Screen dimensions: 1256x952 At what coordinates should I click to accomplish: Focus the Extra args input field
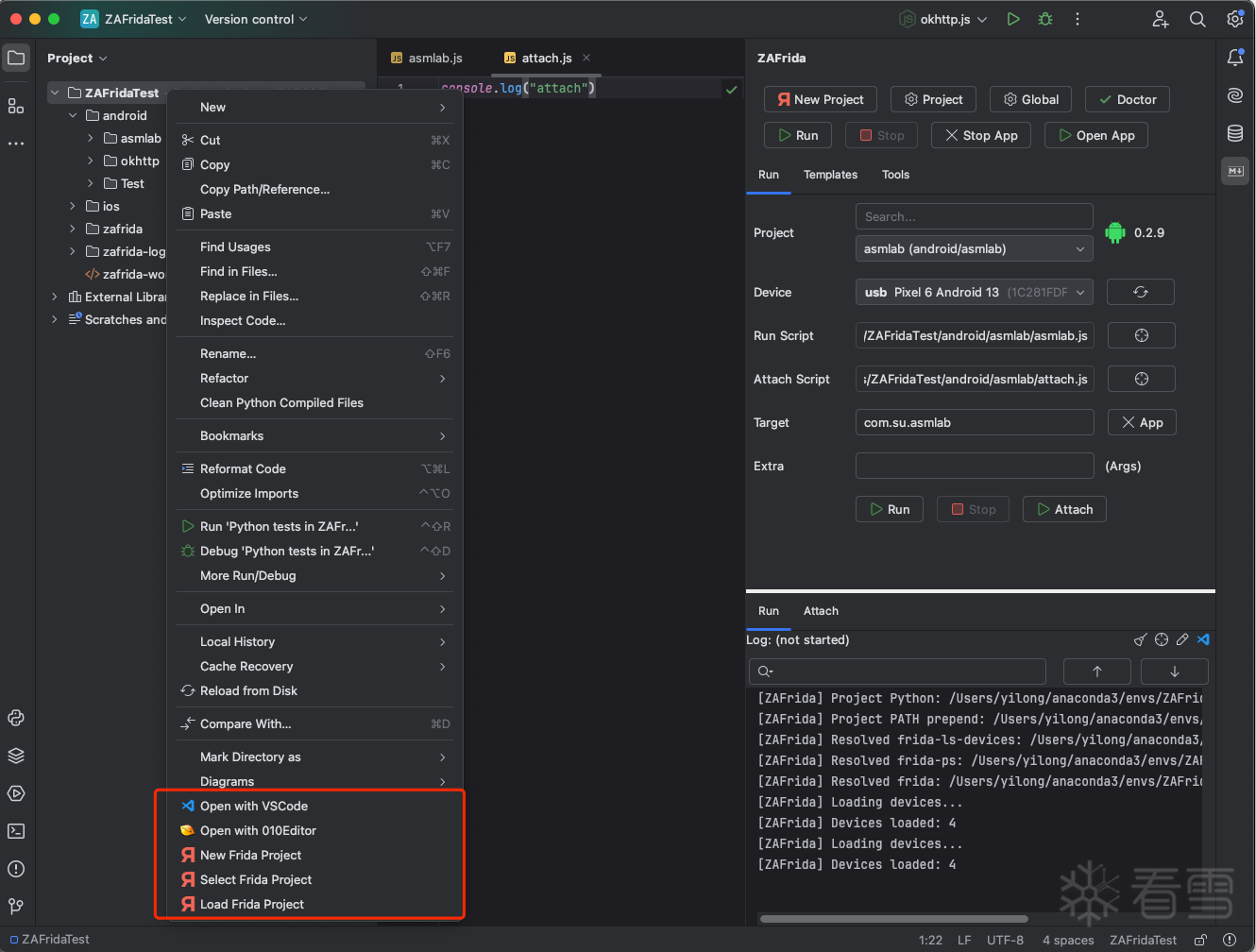[975, 466]
